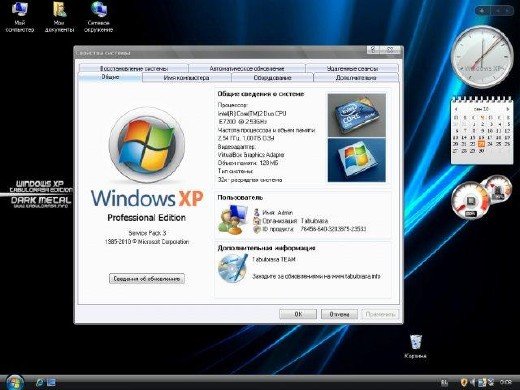Select highlighted date 23 in calendar gadget

[x=481, y=144]
